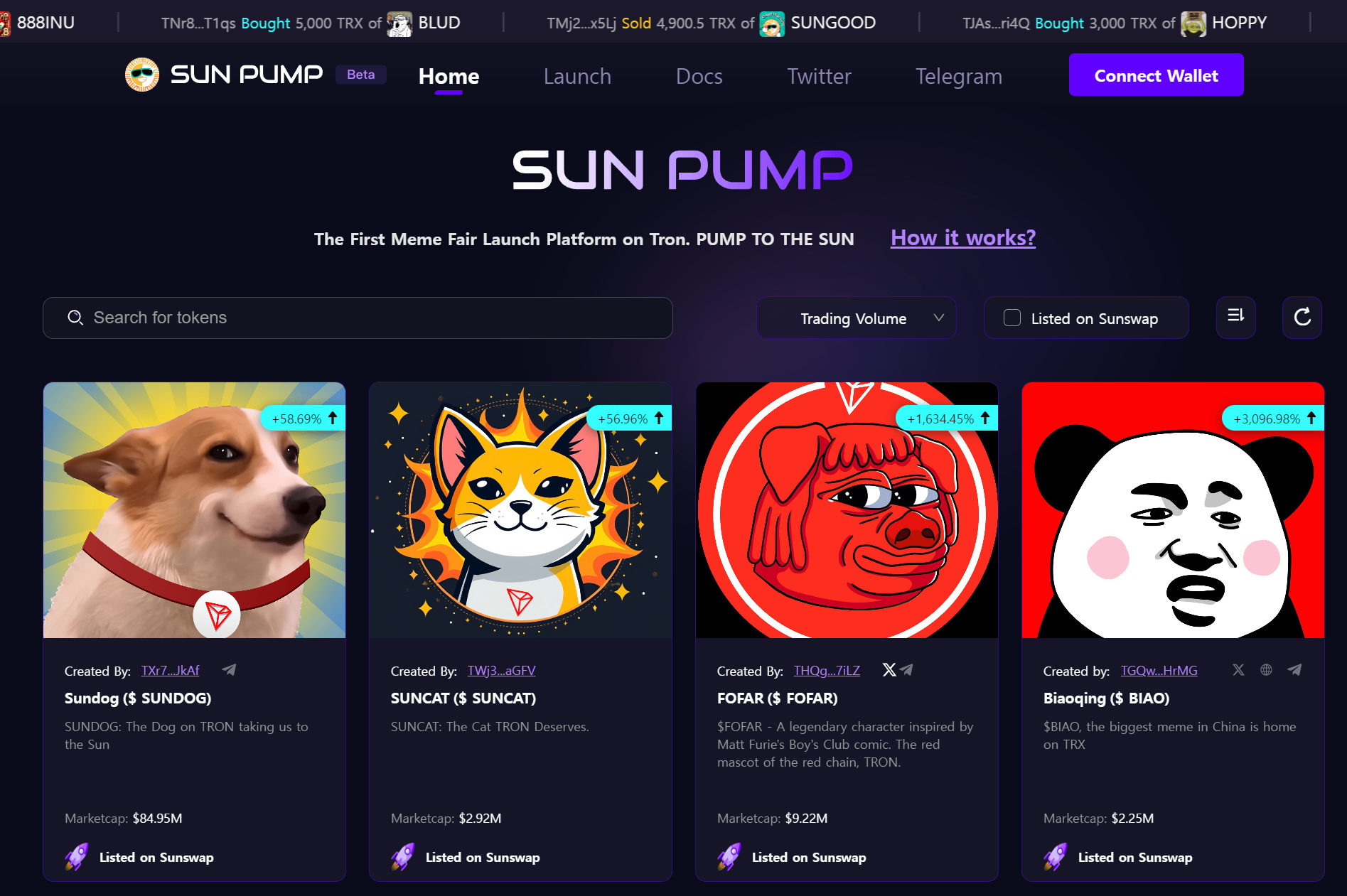Open FOFAR's X social icon

pyautogui.click(x=889, y=670)
